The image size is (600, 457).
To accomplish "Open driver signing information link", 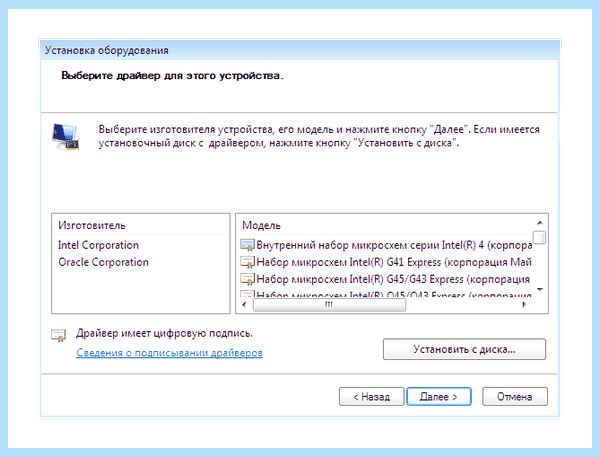I will (x=170, y=353).
